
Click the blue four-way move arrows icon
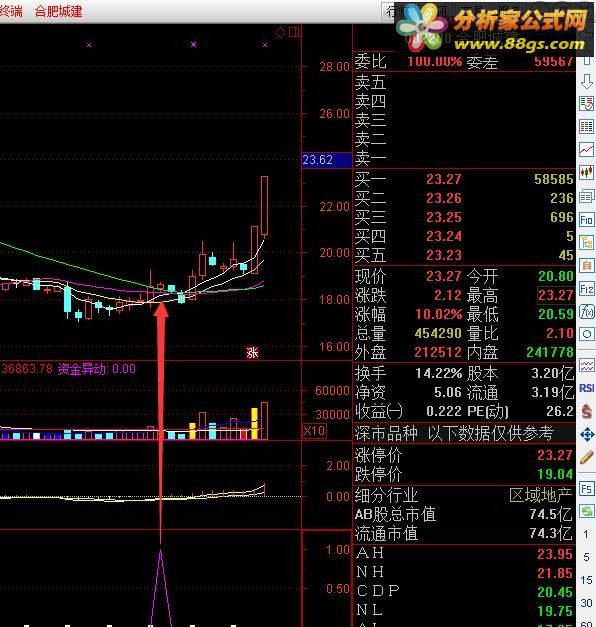pyautogui.click(x=586, y=434)
